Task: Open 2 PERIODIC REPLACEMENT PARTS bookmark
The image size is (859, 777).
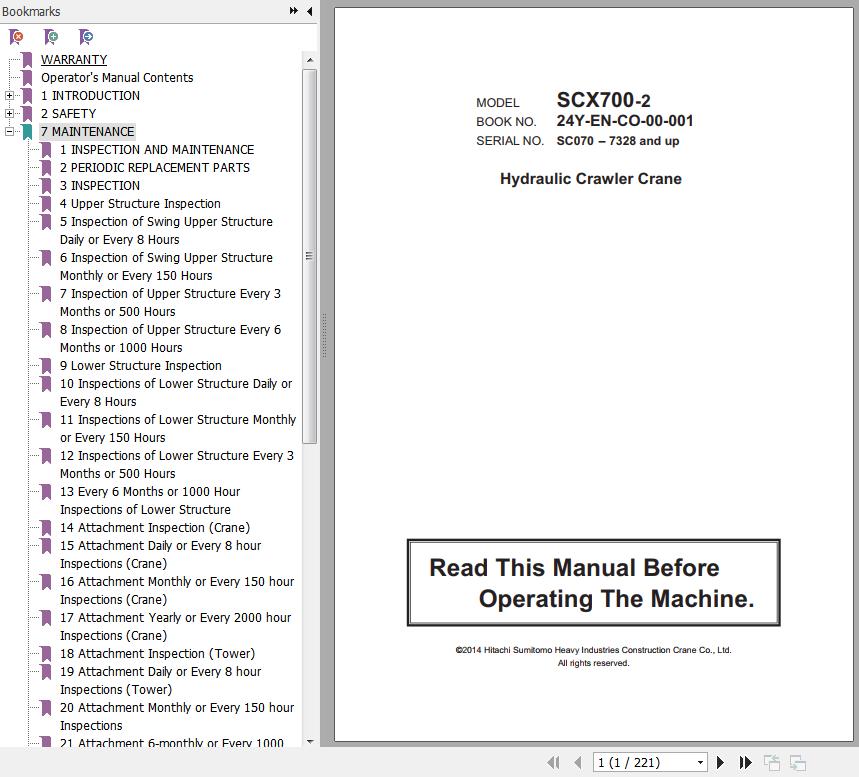Action: [x=154, y=168]
